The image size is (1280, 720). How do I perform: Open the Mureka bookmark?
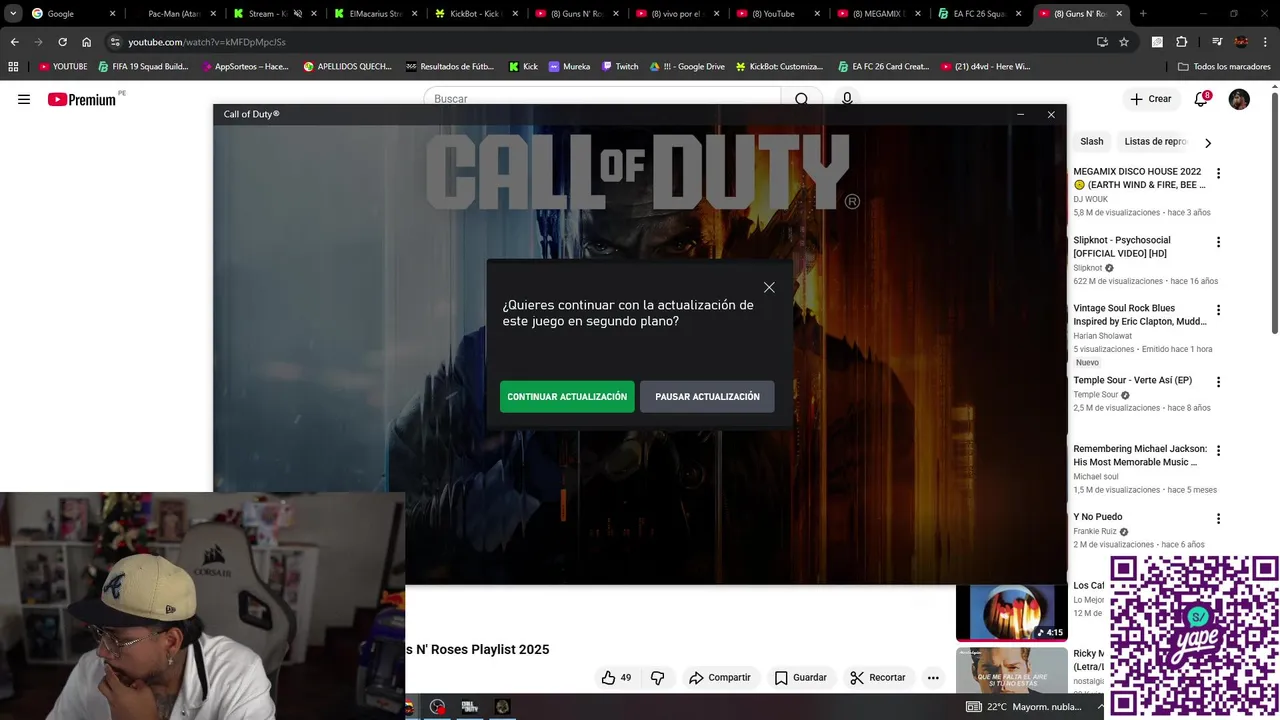569,66
